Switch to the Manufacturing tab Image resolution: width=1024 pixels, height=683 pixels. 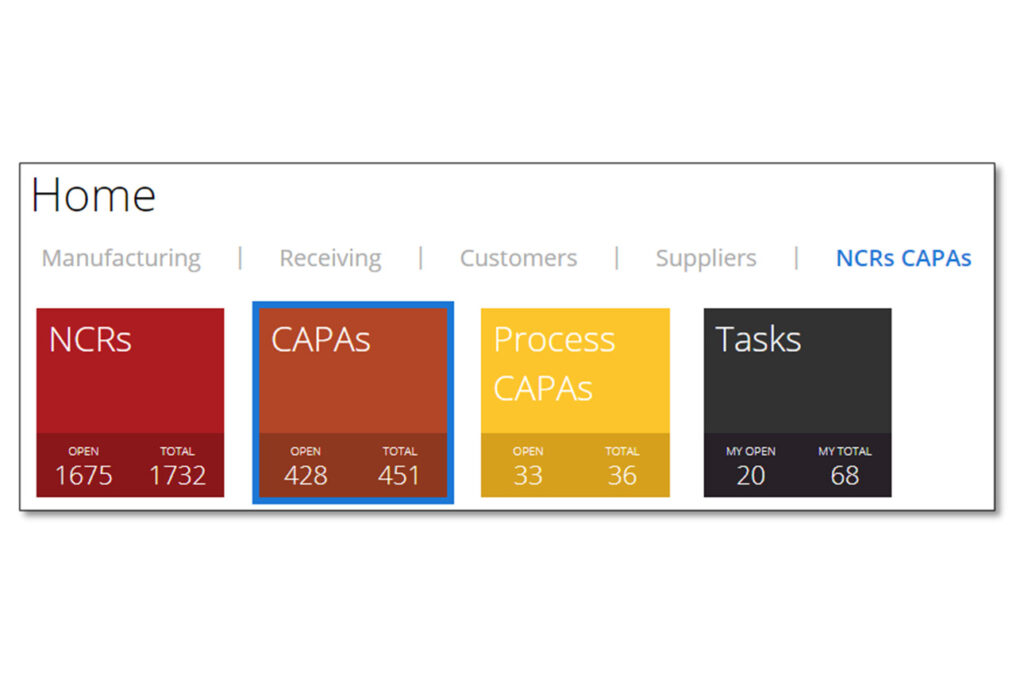pyautogui.click(x=121, y=258)
